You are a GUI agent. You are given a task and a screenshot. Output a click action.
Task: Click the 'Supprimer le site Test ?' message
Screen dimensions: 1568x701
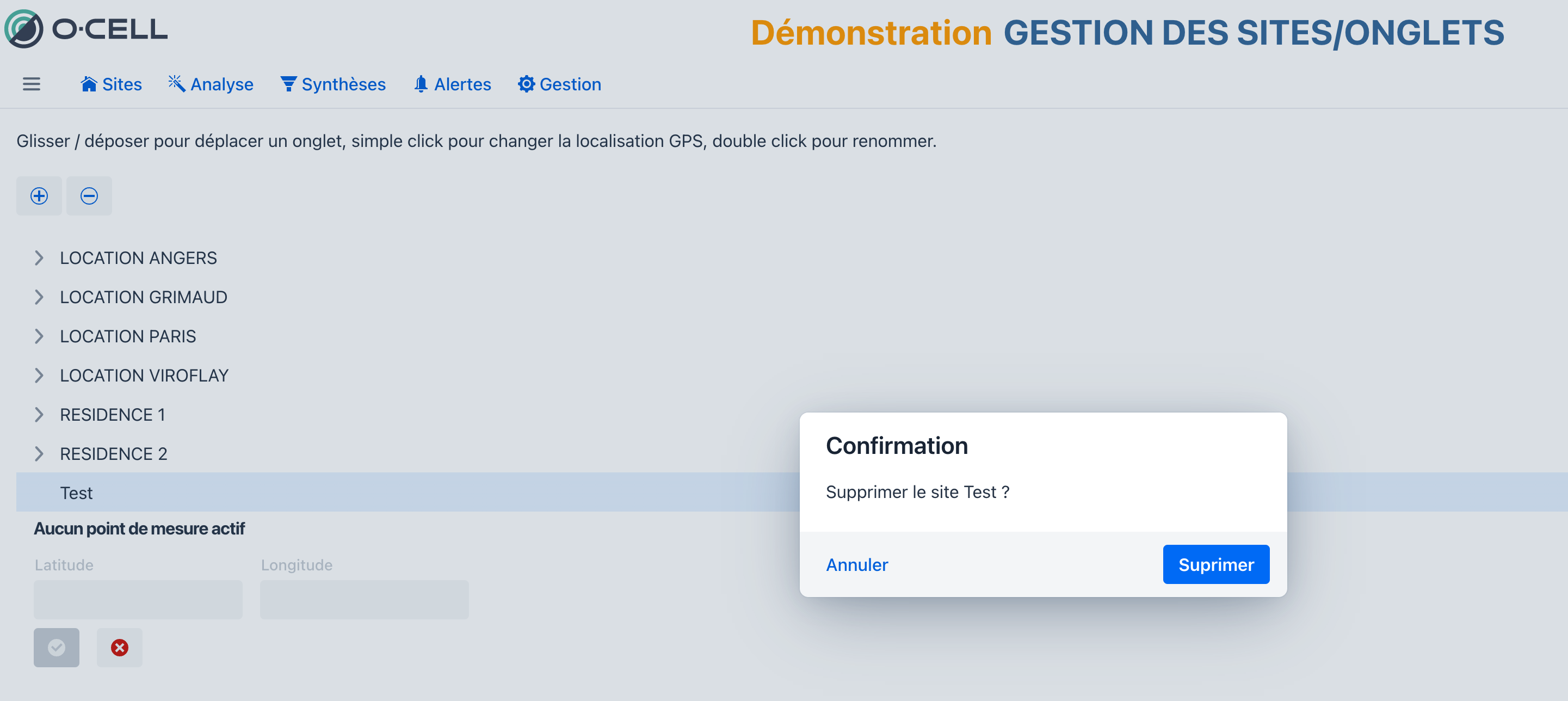tap(917, 491)
